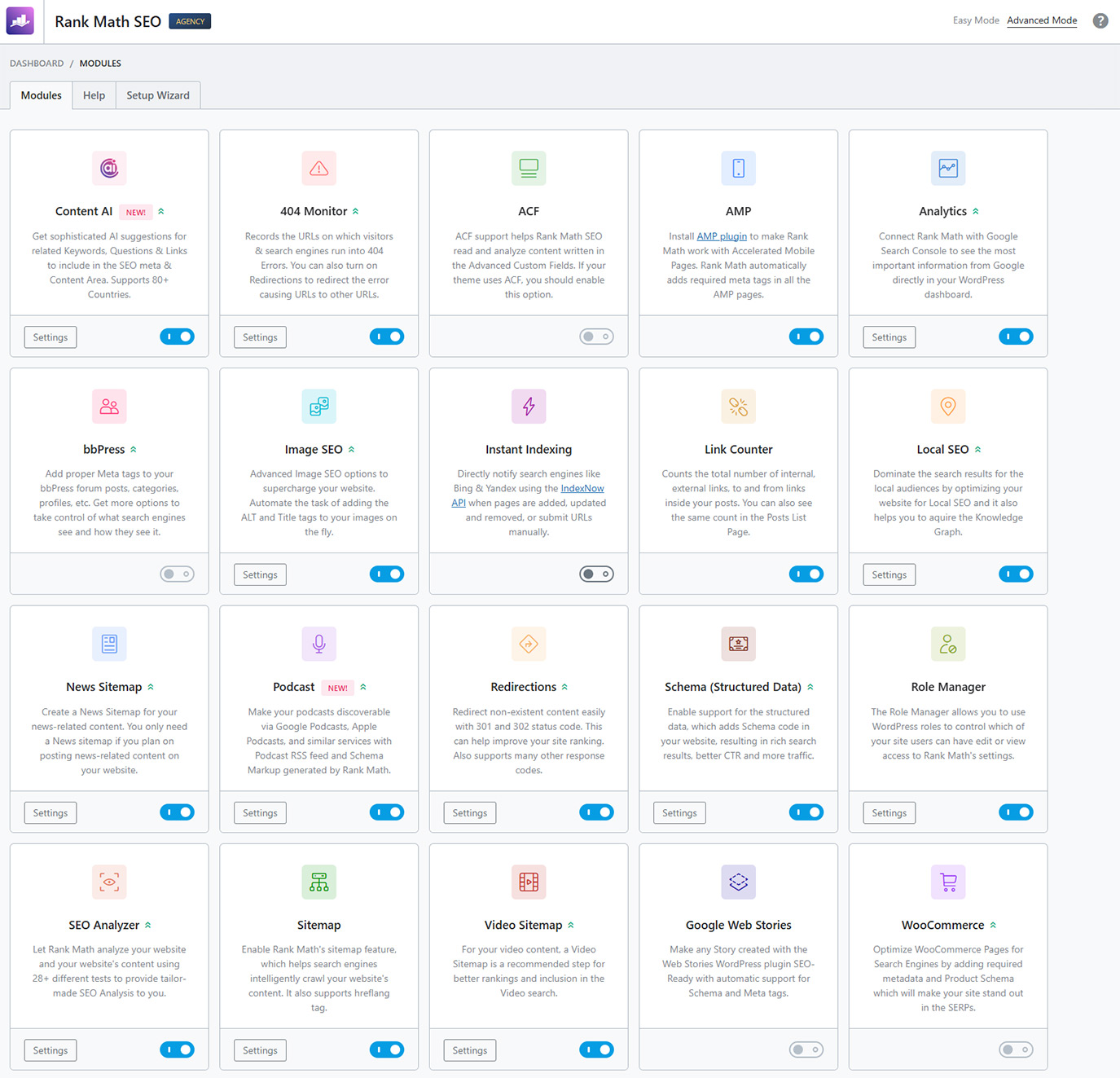Click the Instant Indexing lightning icon

pyautogui.click(x=529, y=406)
